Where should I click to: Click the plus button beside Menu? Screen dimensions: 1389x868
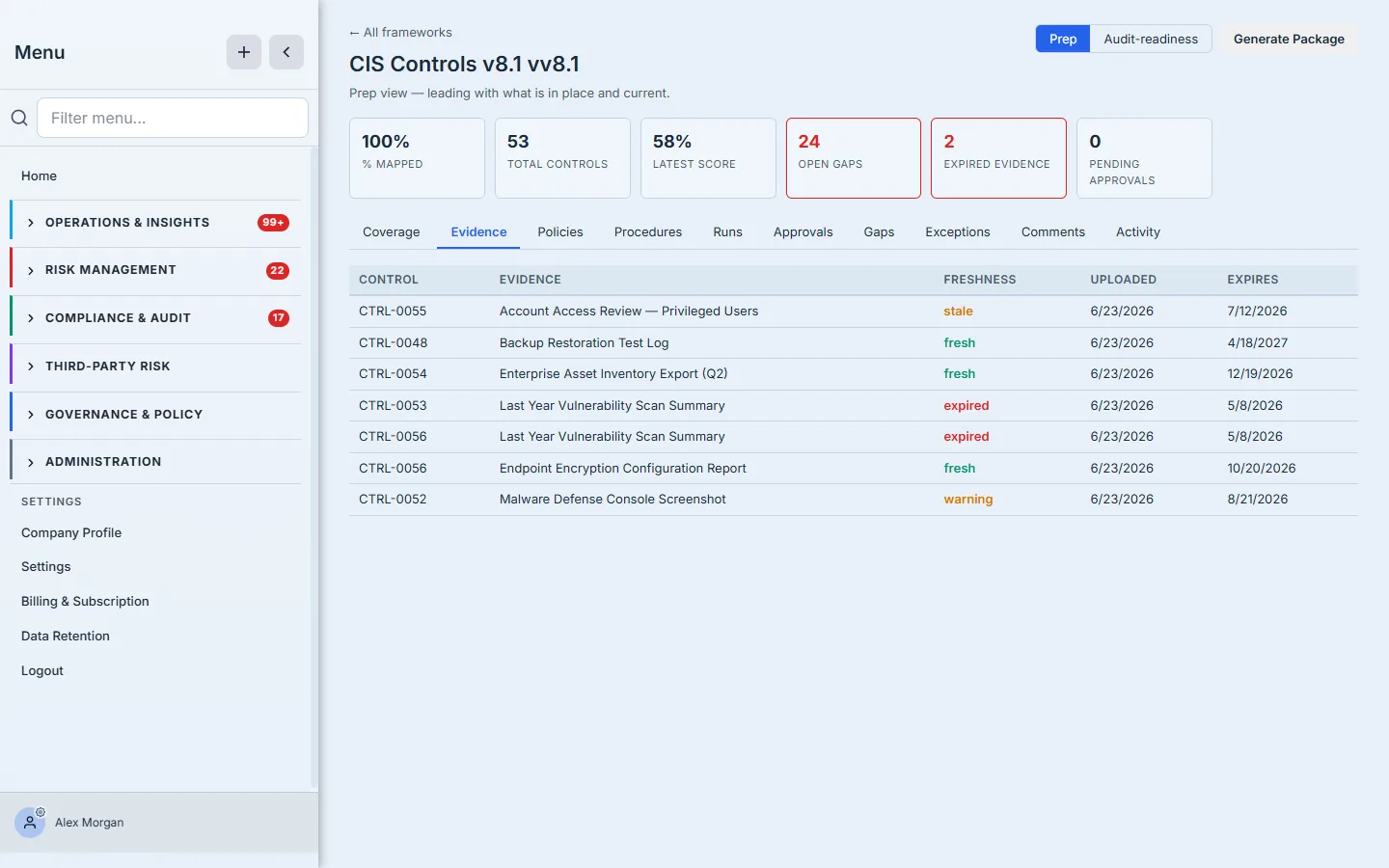[x=244, y=52]
